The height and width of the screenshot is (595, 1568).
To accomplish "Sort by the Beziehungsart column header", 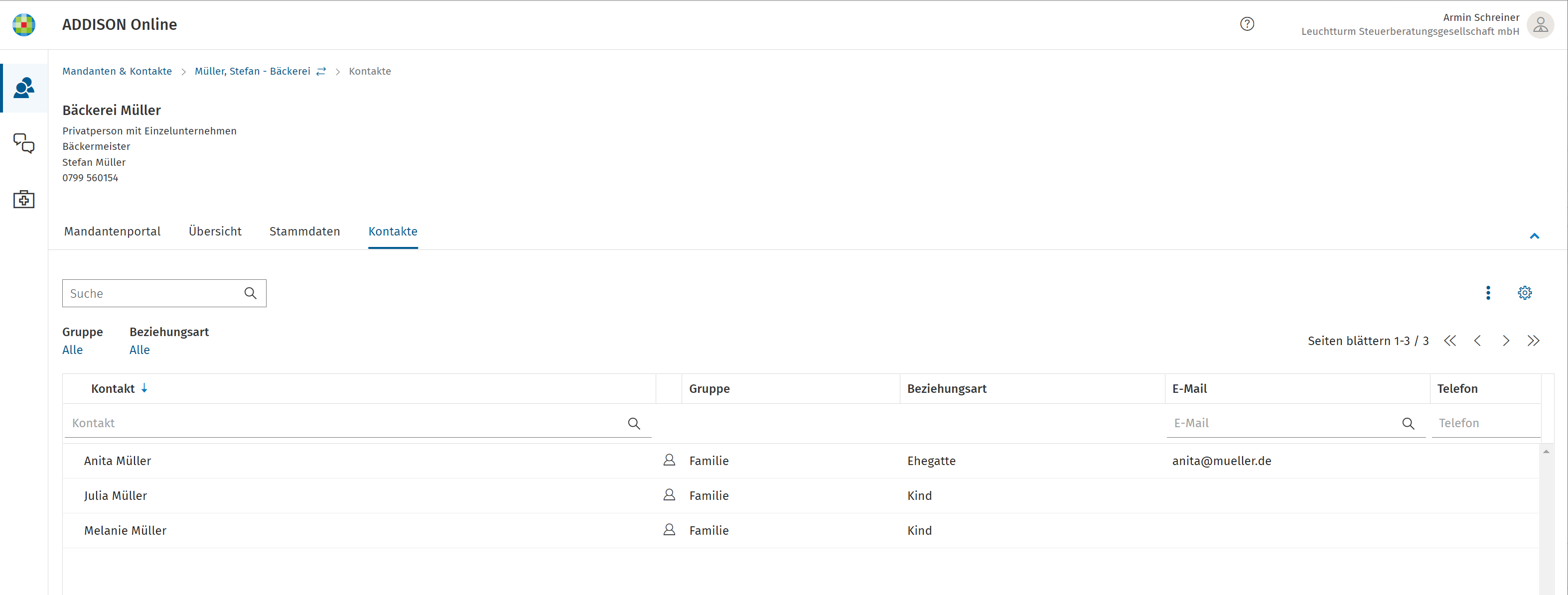I will [947, 389].
